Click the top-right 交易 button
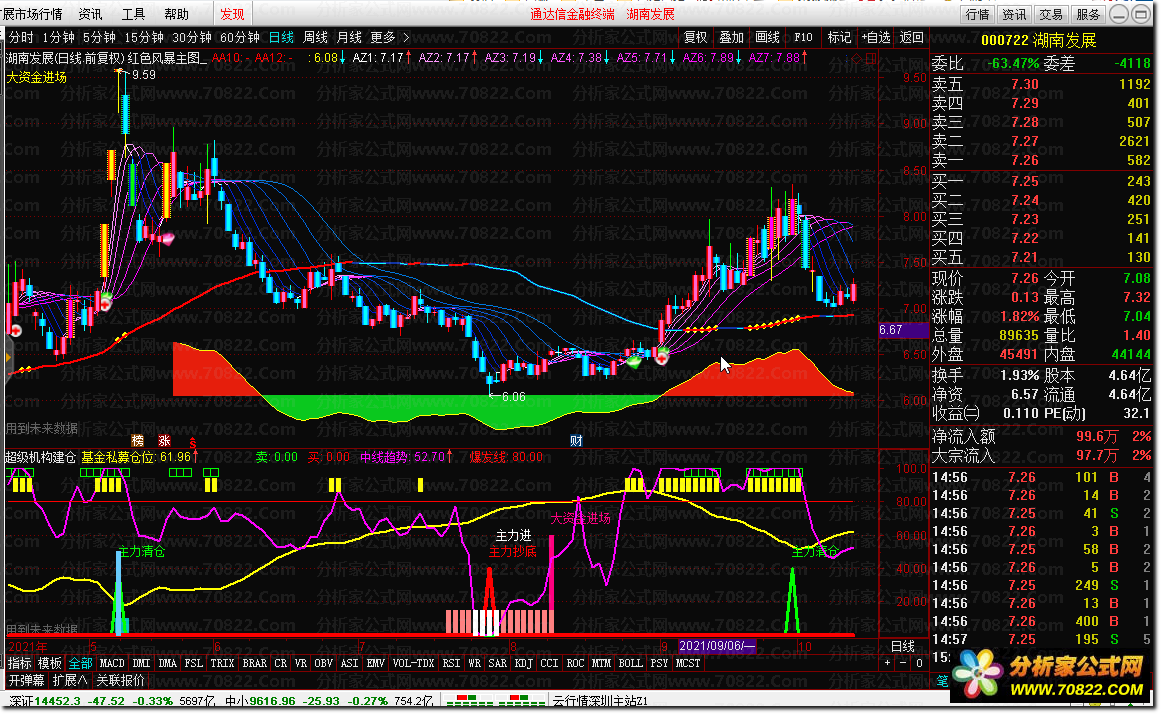 (x=1050, y=14)
